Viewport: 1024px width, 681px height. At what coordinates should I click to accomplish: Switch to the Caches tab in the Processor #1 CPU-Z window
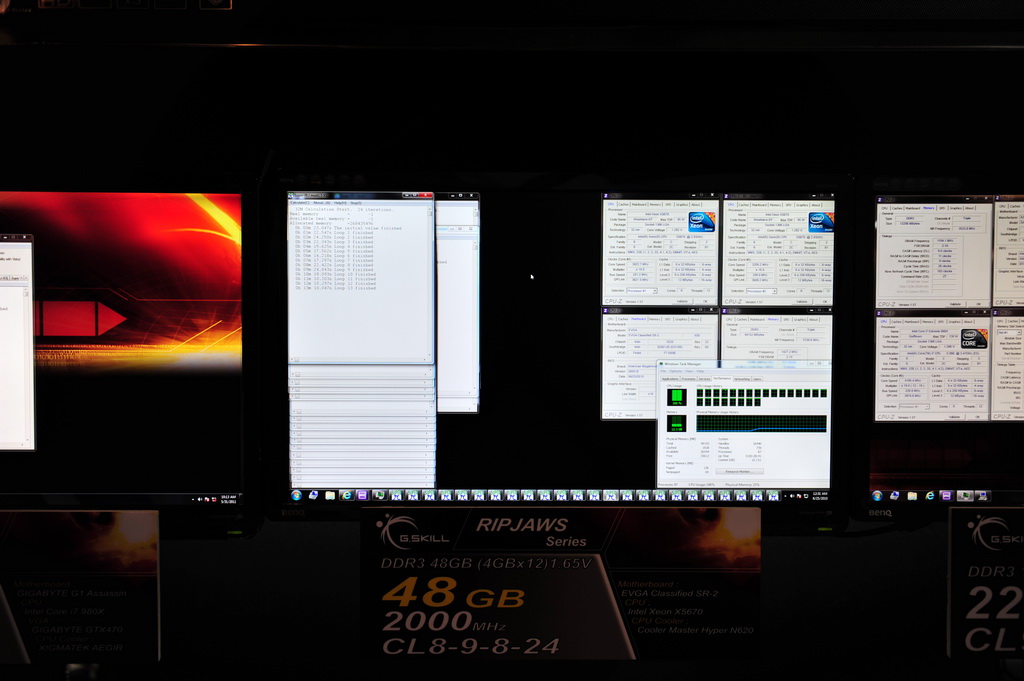pos(624,204)
